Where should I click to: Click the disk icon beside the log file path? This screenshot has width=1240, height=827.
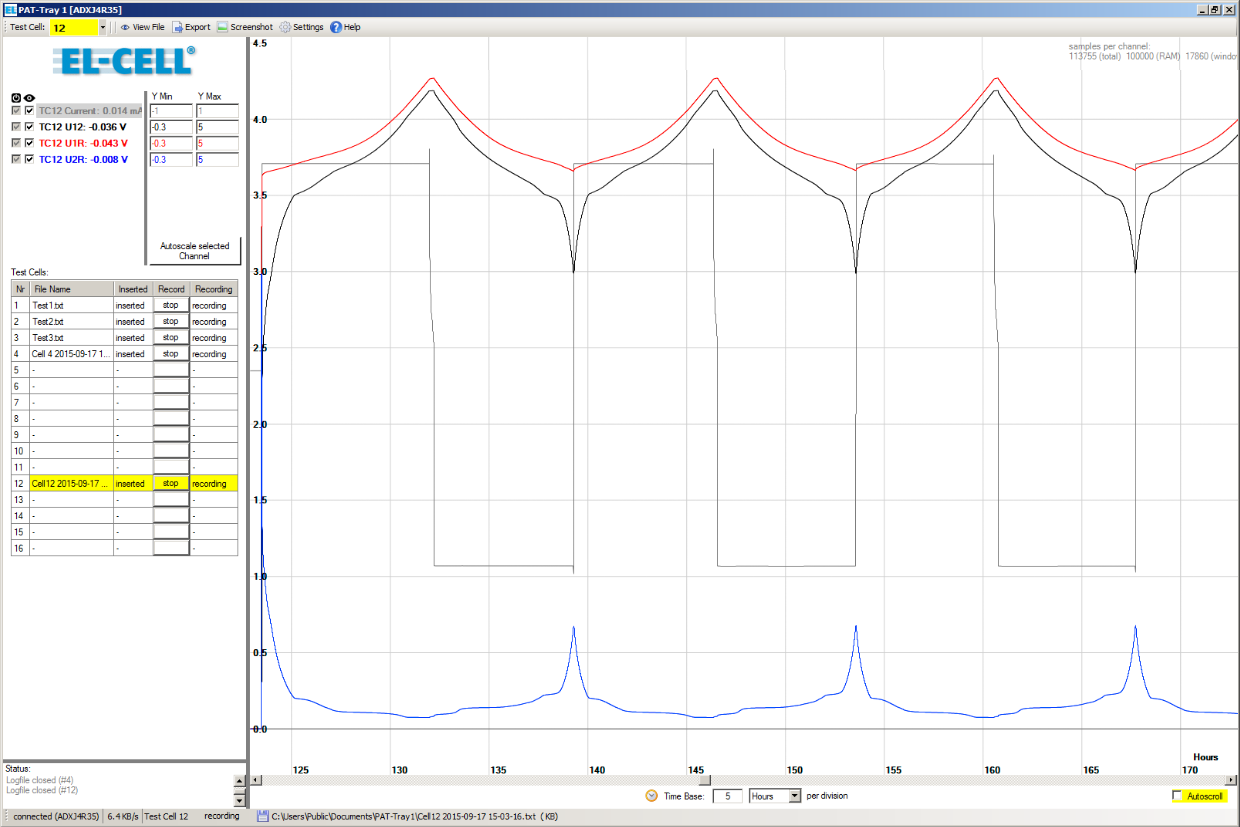(262, 816)
